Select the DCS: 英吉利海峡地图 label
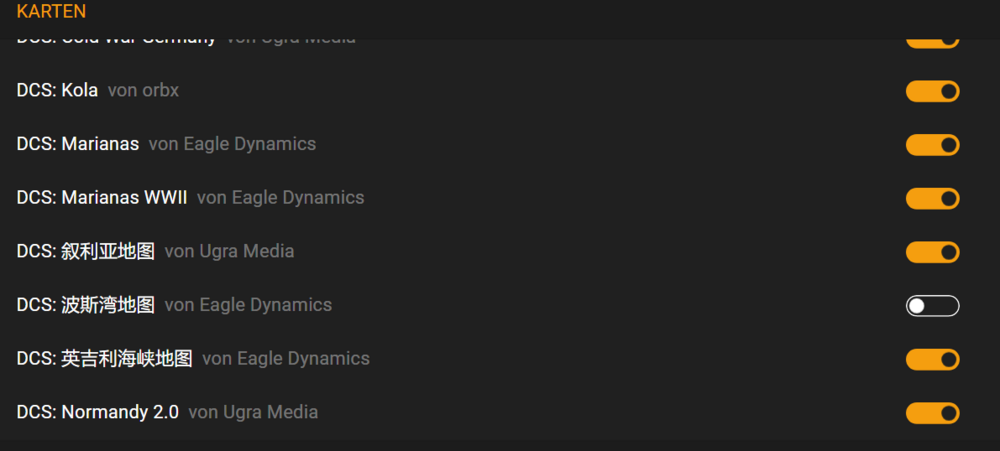 [x=105, y=359]
